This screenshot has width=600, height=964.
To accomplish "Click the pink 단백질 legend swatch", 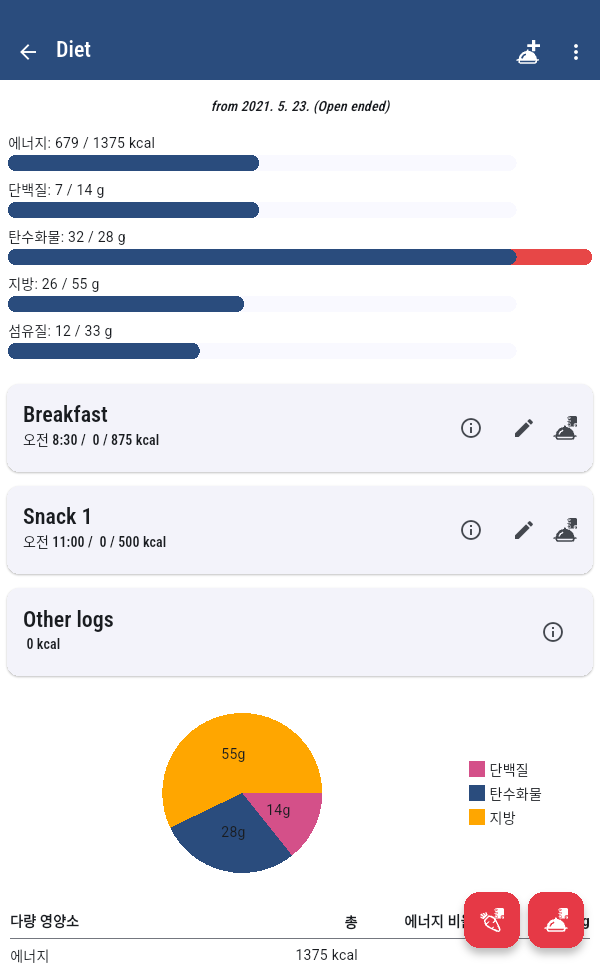I will tap(477, 769).
